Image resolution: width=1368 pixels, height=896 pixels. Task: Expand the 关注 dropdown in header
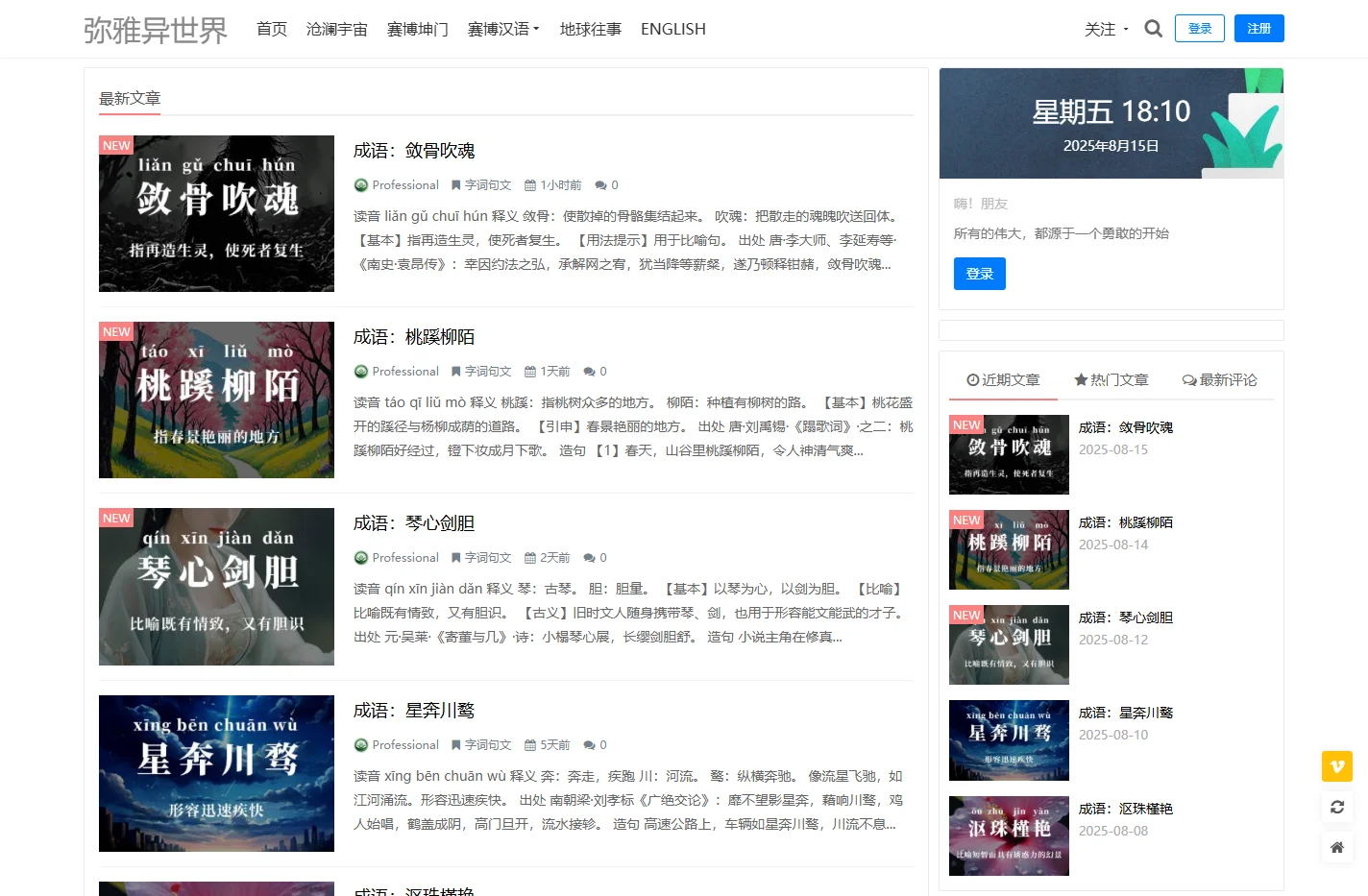1107,29
